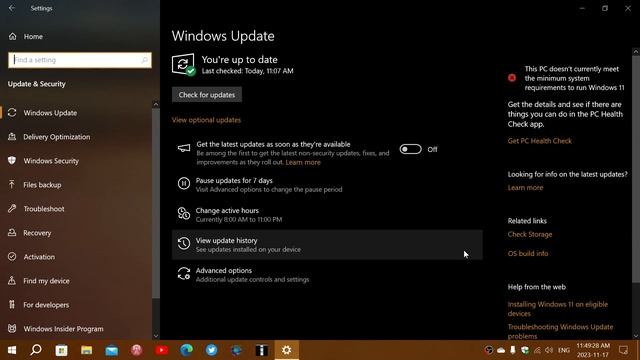Click the network tray icon
The width and height of the screenshot is (640, 360).
(x=537, y=350)
